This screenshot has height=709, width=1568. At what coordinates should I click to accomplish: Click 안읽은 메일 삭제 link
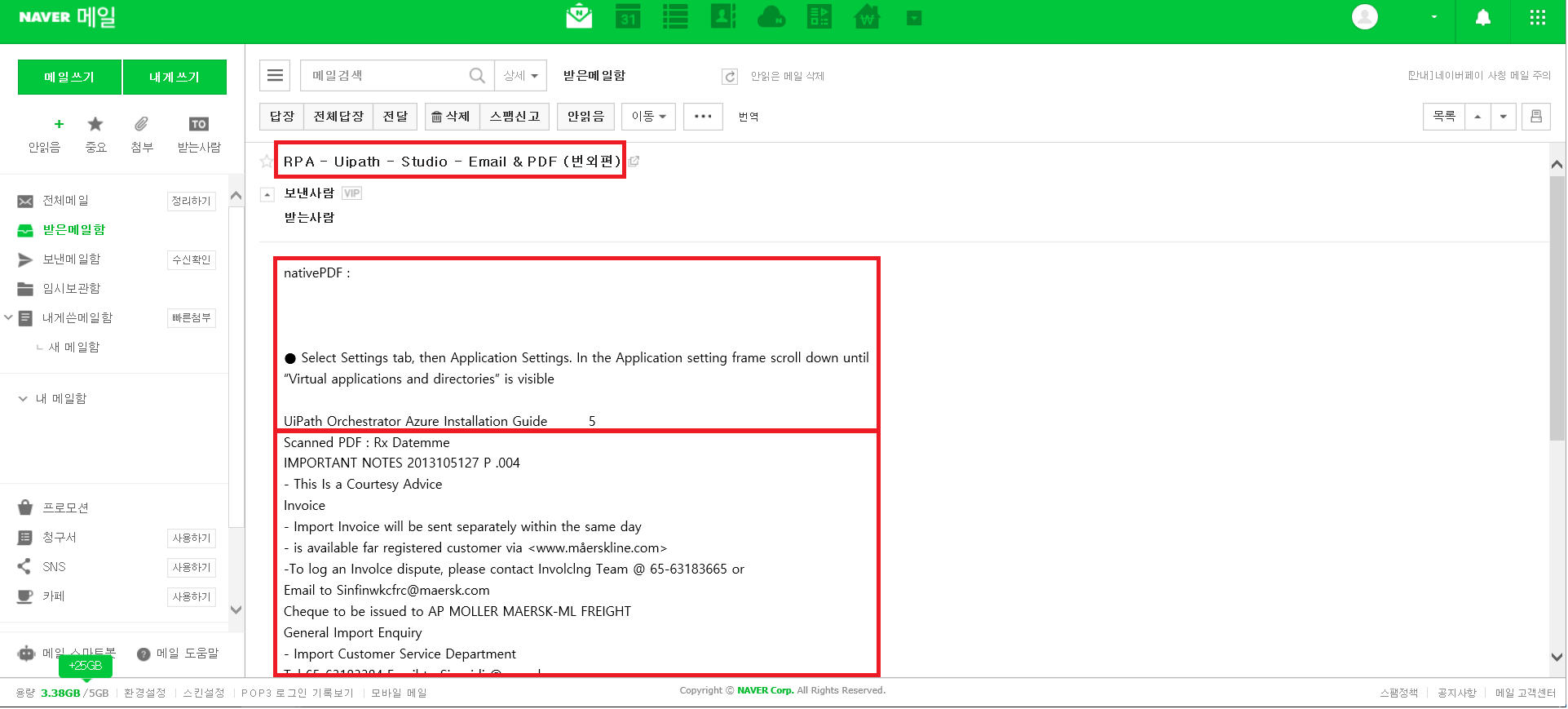[787, 76]
